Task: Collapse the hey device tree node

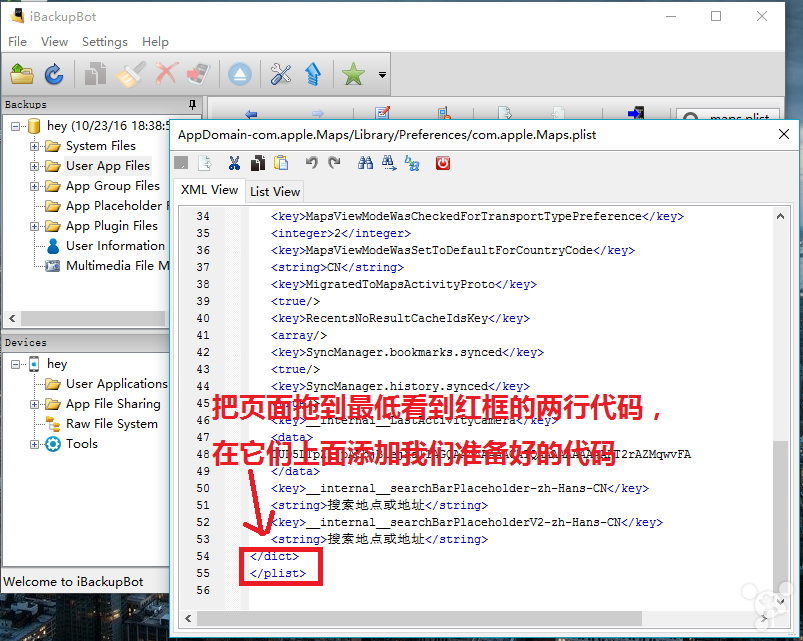Action: click(x=15, y=364)
